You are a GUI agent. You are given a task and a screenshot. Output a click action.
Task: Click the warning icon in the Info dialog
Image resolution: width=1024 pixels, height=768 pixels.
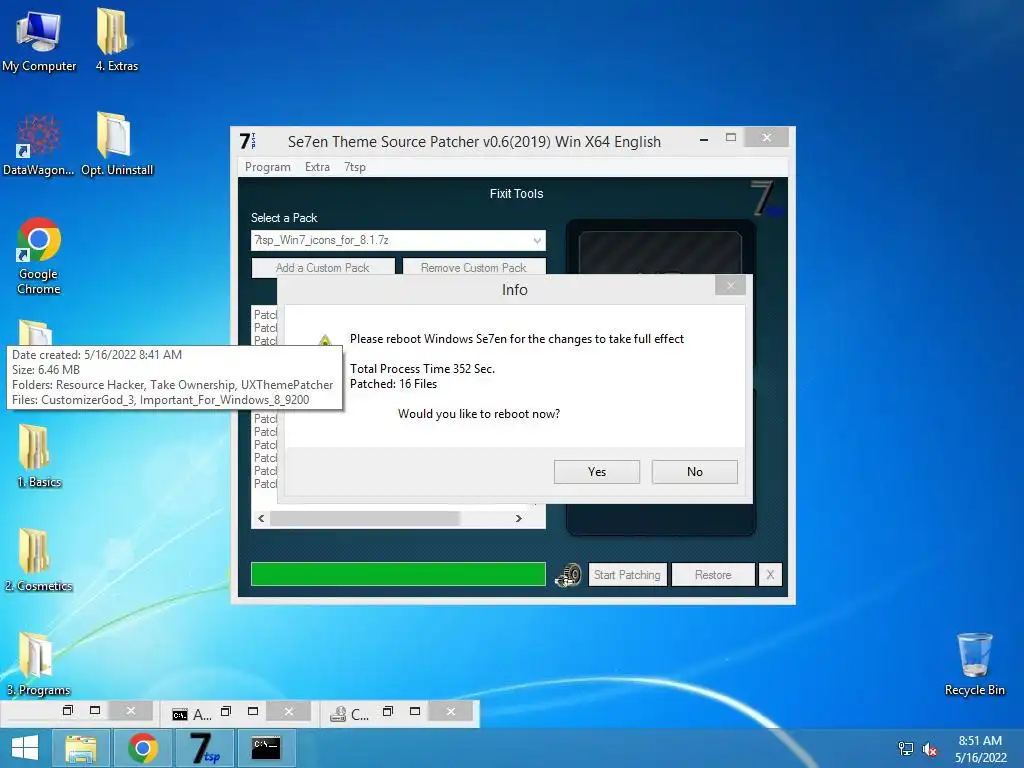point(325,340)
